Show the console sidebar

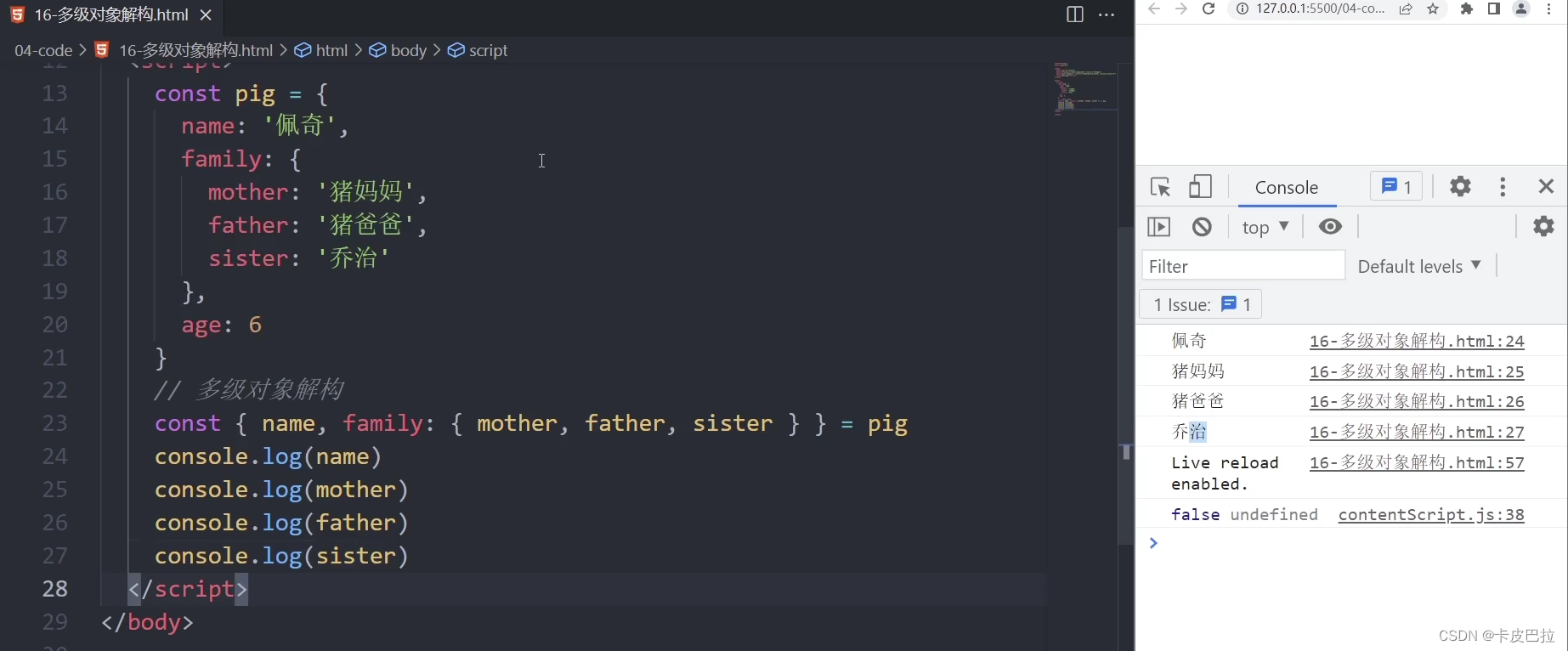coord(1159,227)
